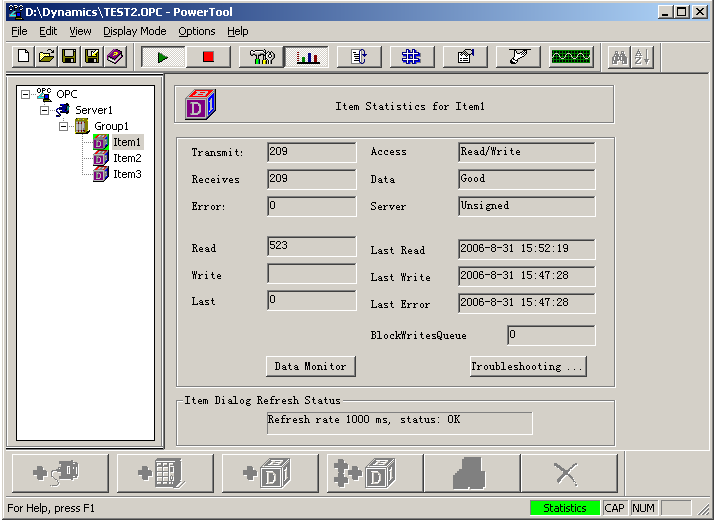
Task: Open the Display Mode menu
Action: click(134, 31)
